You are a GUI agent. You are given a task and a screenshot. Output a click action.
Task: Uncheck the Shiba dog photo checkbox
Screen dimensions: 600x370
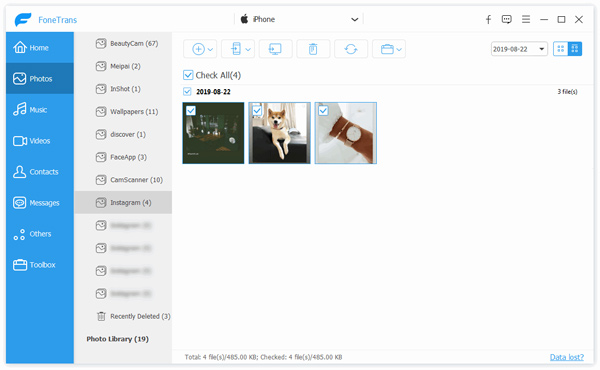point(257,111)
